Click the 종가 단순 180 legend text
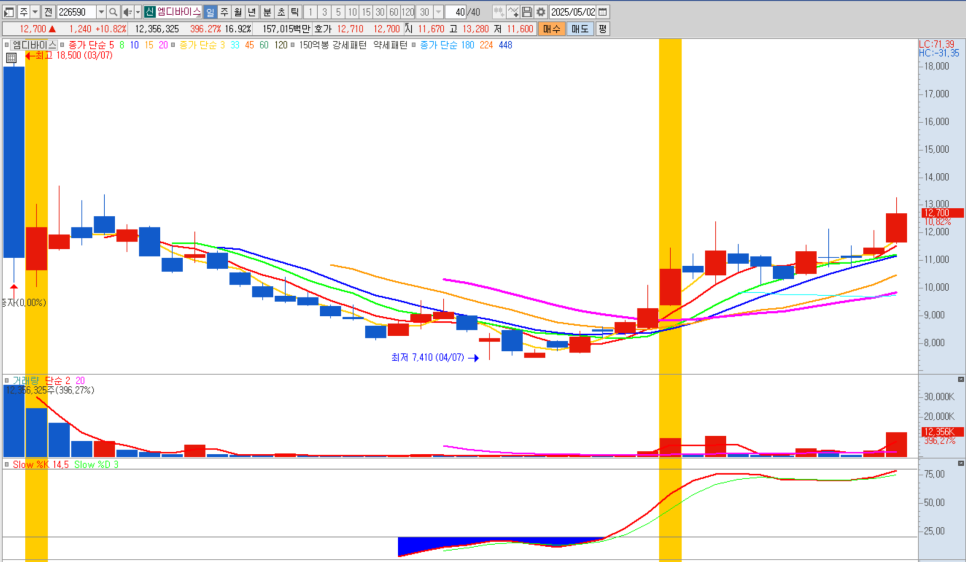Image resolution: width=966 pixels, height=562 pixels. point(447,45)
